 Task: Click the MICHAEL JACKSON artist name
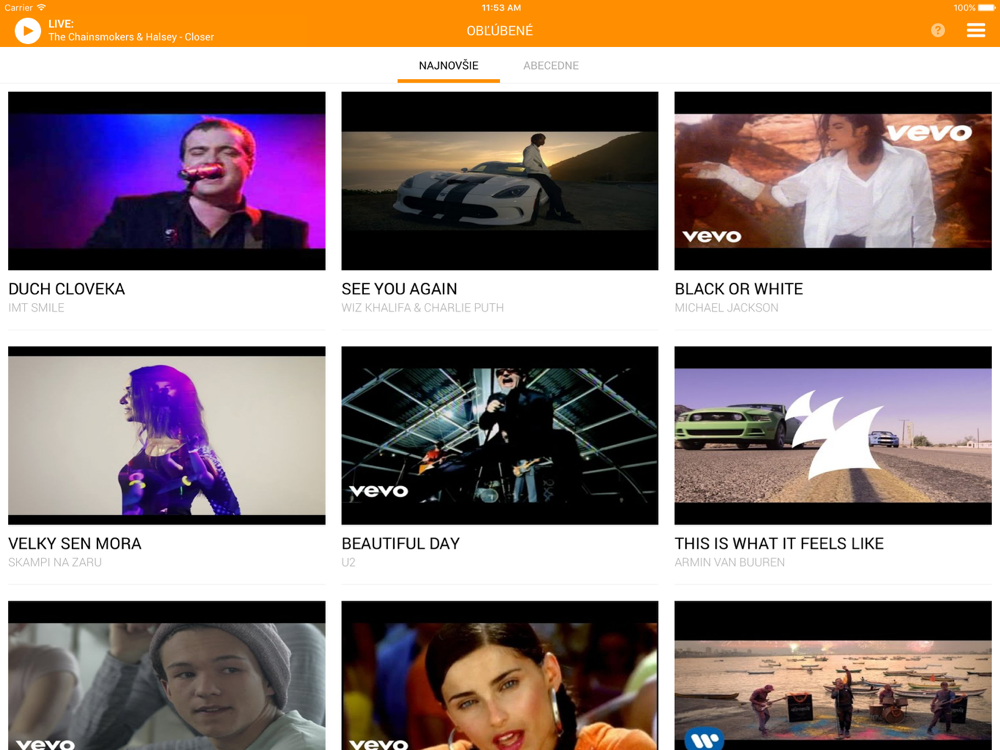pyautogui.click(x=726, y=307)
